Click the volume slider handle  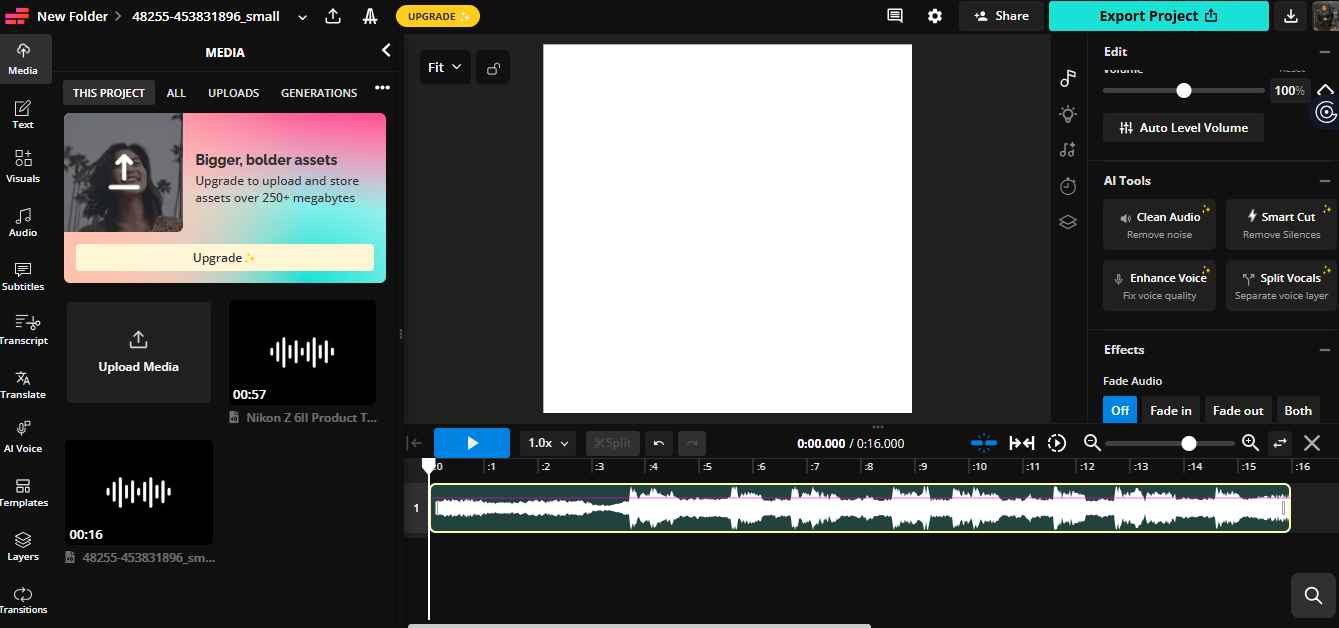(x=1184, y=90)
